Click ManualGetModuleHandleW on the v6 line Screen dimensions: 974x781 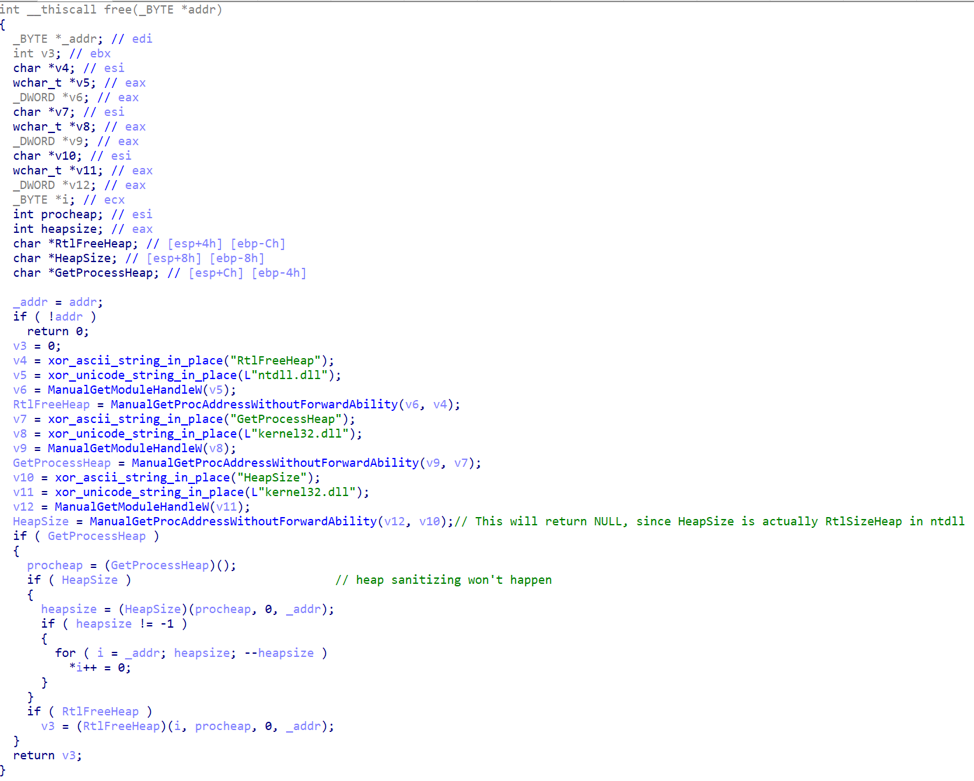pyautogui.click(x=125, y=390)
